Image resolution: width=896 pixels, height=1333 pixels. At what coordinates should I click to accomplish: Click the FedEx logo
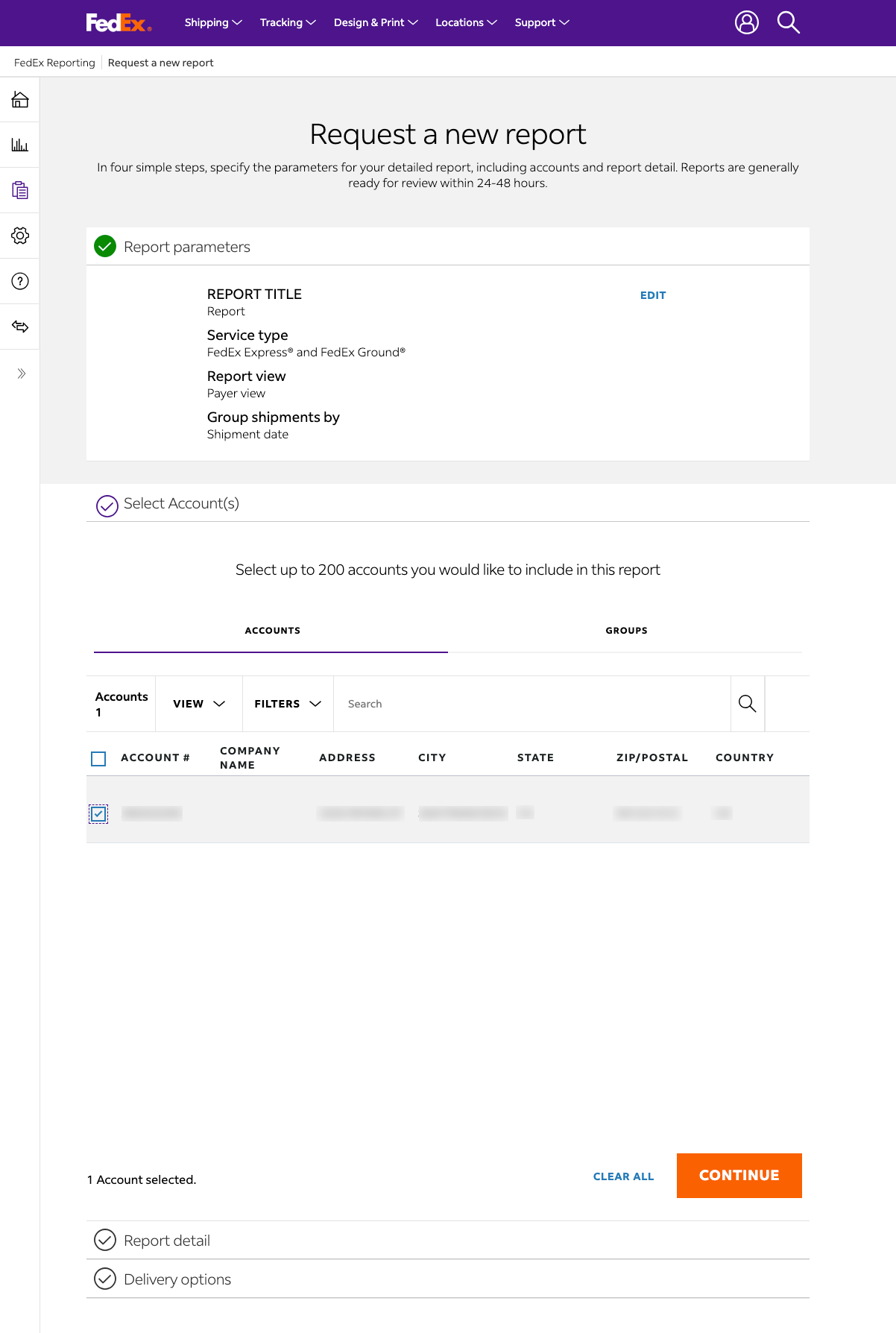click(119, 22)
